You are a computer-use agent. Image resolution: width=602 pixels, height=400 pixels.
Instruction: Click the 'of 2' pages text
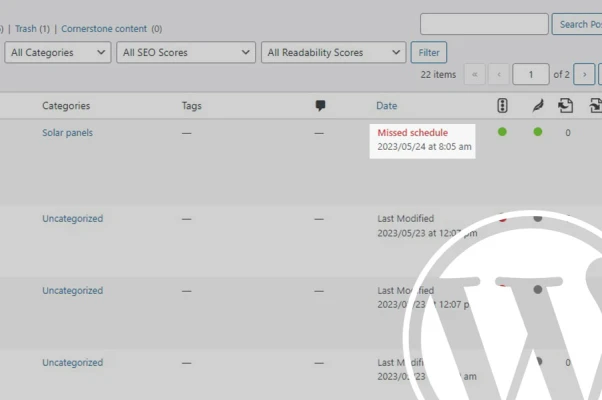[x=561, y=74]
